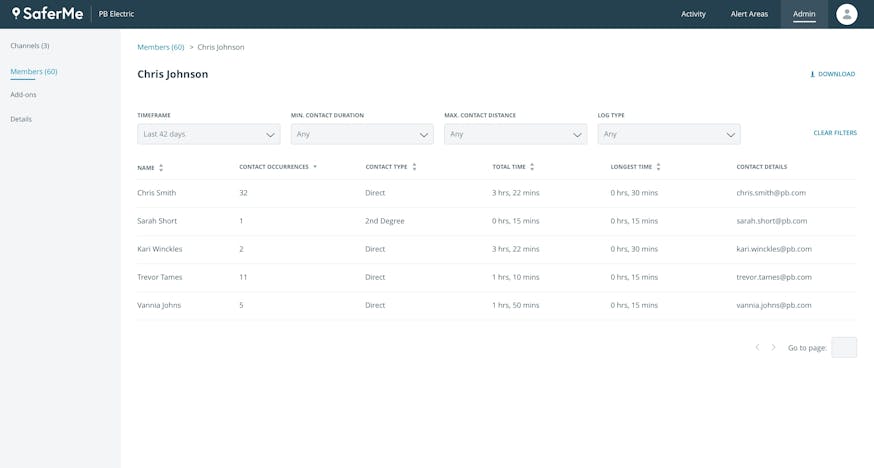Viewport: 874px width, 468px height.
Task: Click the Go to page input field
Action: click(844, 348)
